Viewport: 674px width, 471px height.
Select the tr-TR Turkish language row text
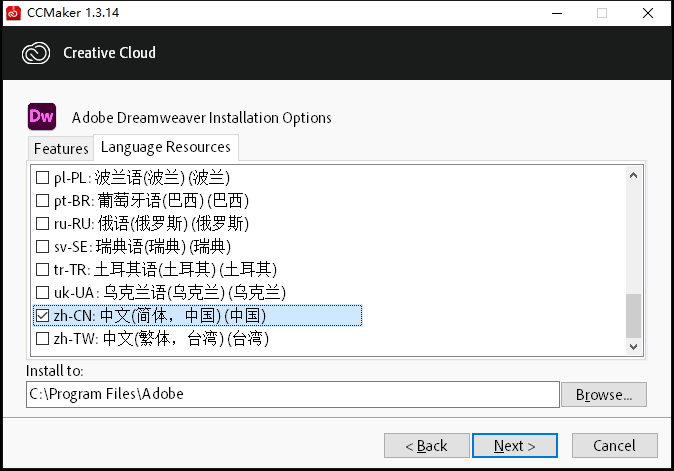(x=165, y=269)
